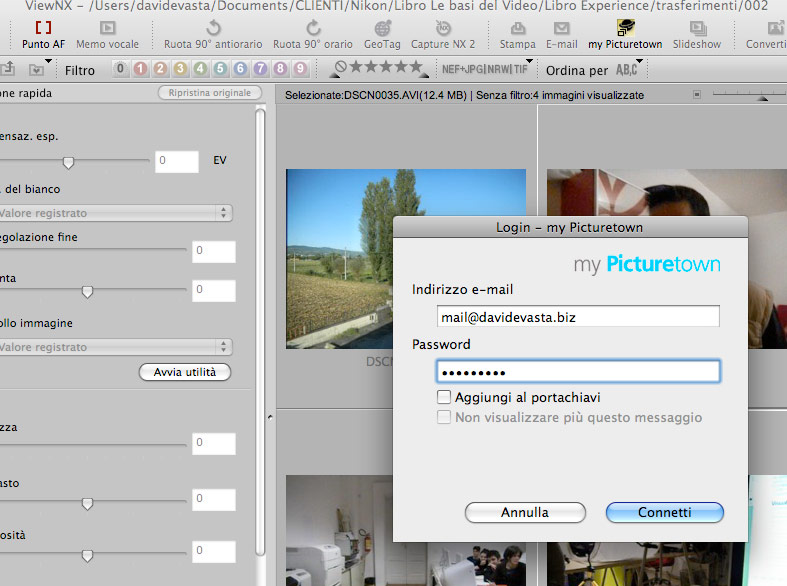
Task: Filter by orange label 2
Action: [x=160, y=68]
